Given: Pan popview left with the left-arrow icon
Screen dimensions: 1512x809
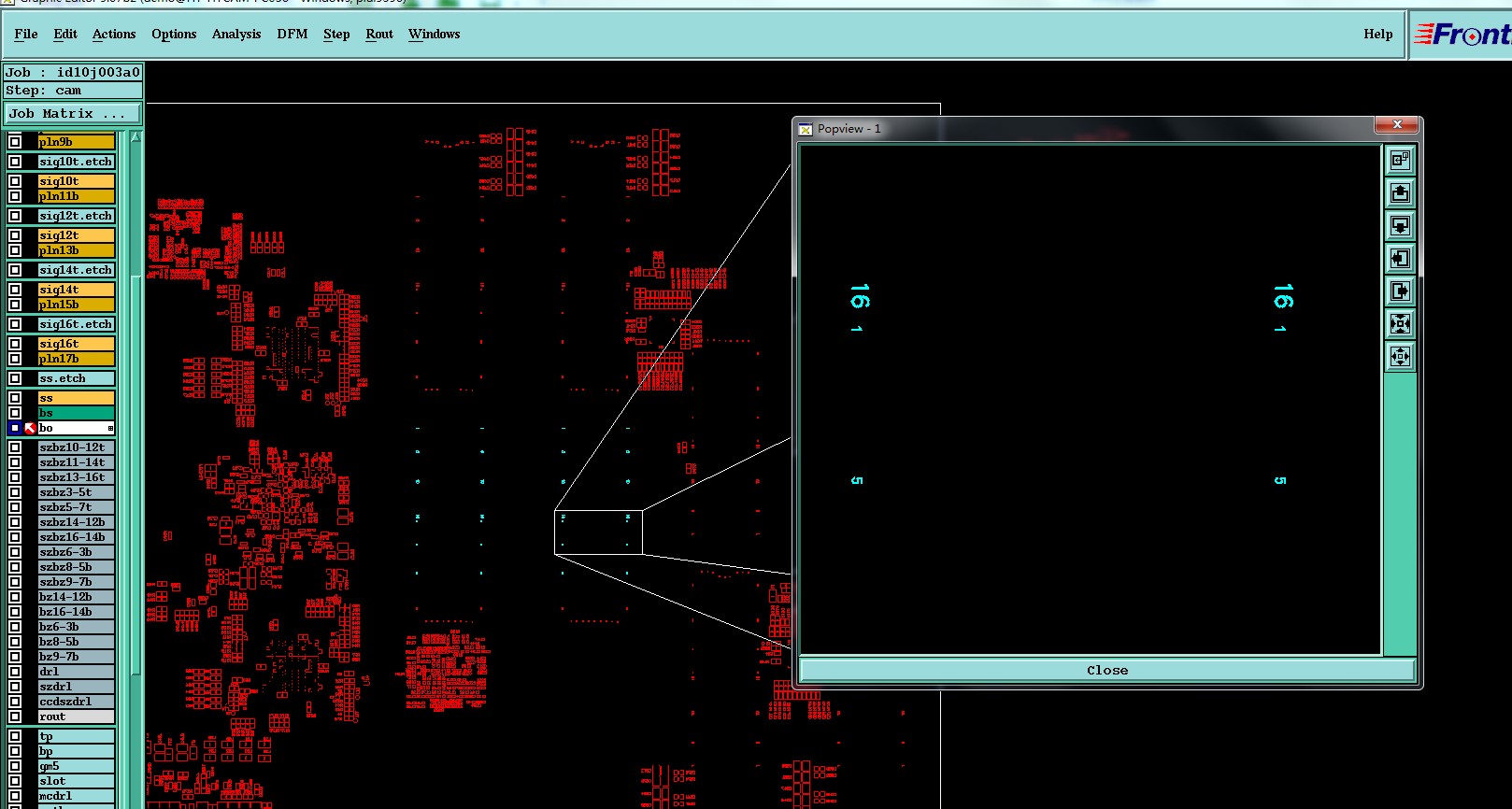Looking at the screenshot, I should coord(1399,259).
